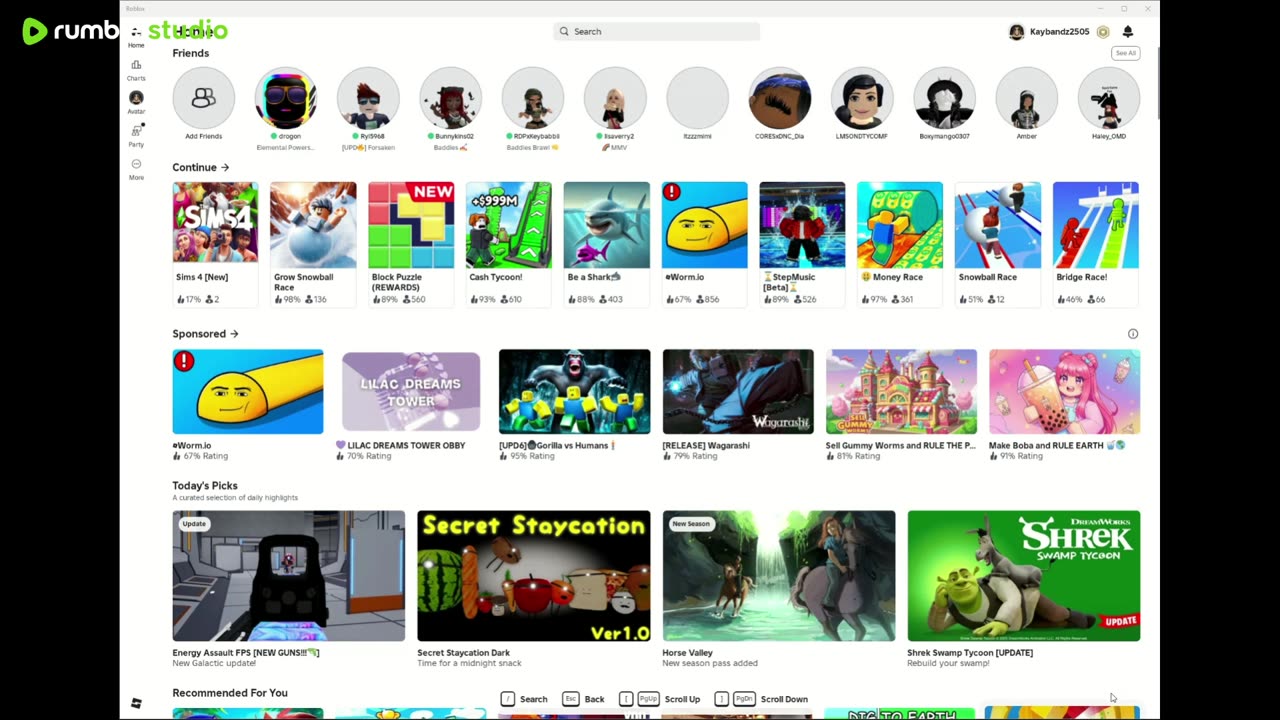Open friend Haley_OMD's avatar
This screenshot has width=1280, height=720.
(x=1109, y=98)
